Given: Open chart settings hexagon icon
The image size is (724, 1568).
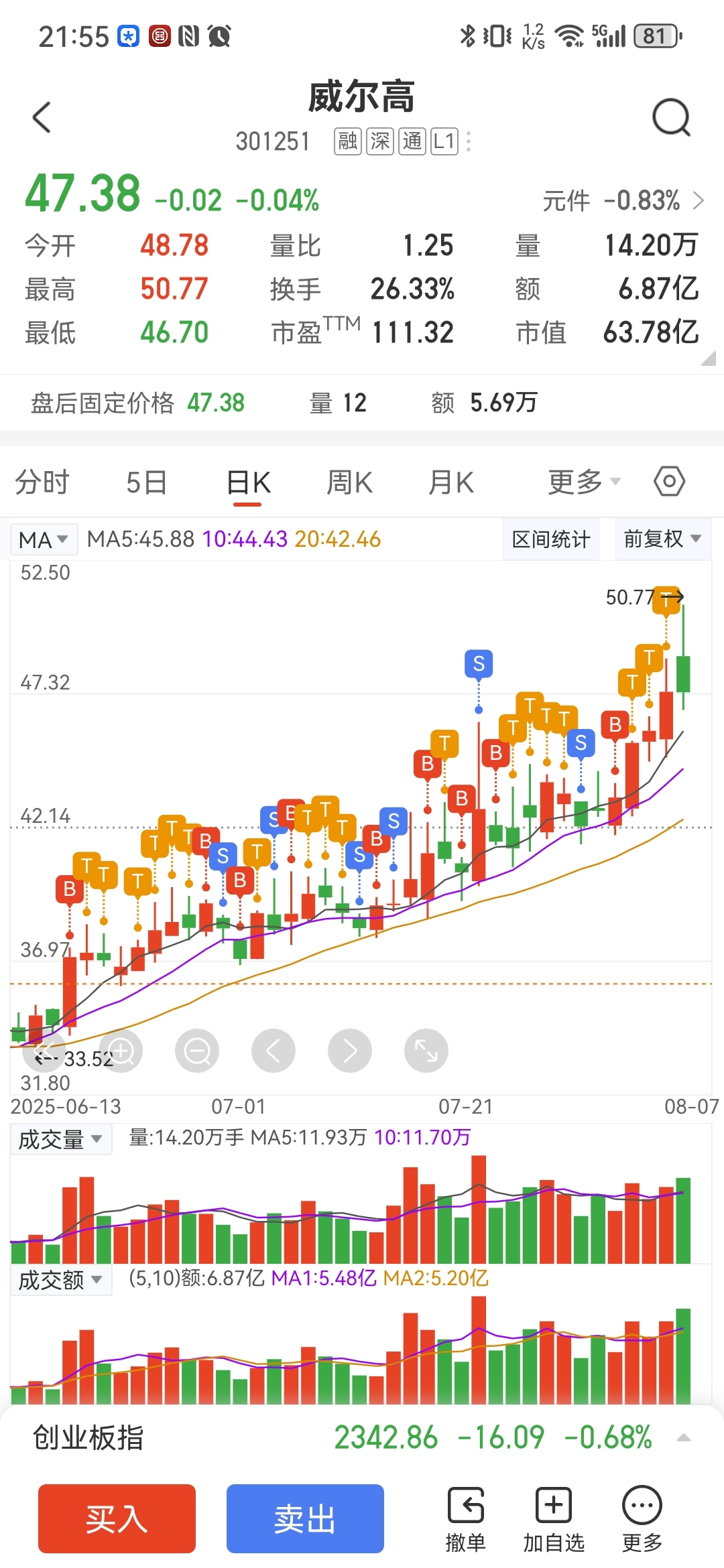Looking at the screenshot, I should click(x=669, y=481).
